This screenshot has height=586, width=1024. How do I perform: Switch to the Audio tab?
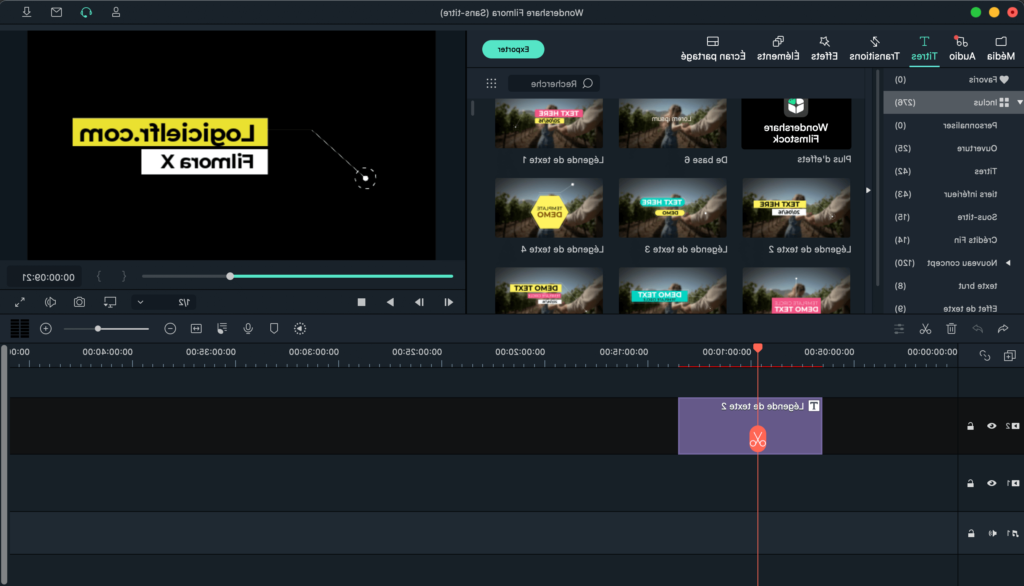962,48
